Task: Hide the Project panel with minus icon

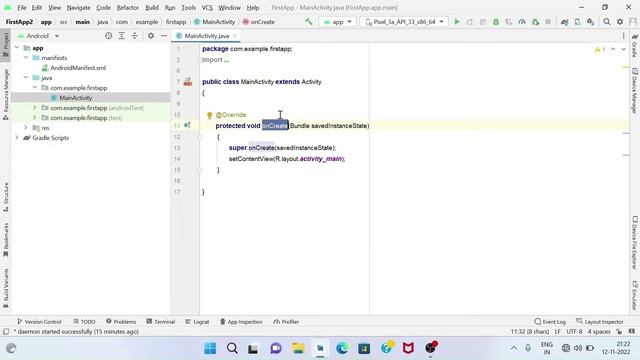Action: tap(164, 36)
